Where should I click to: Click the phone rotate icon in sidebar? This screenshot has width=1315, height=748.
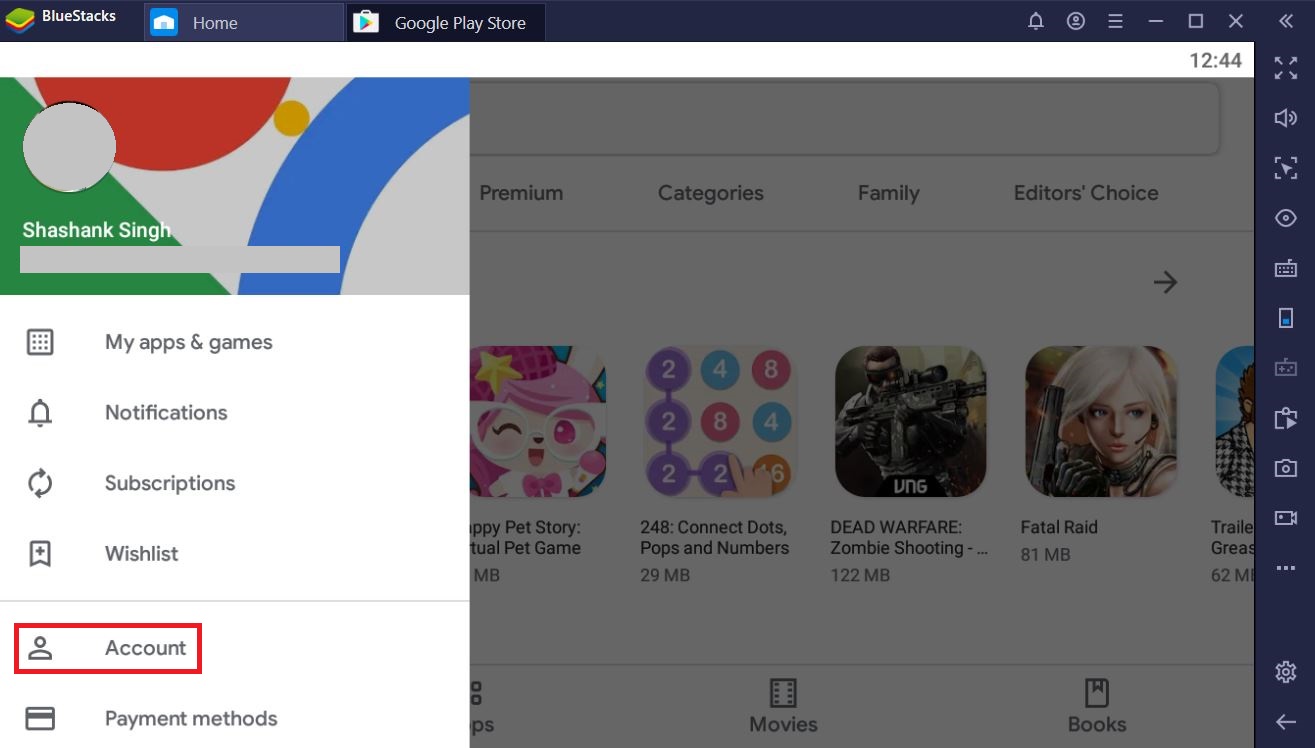[x=1286, y=318]
